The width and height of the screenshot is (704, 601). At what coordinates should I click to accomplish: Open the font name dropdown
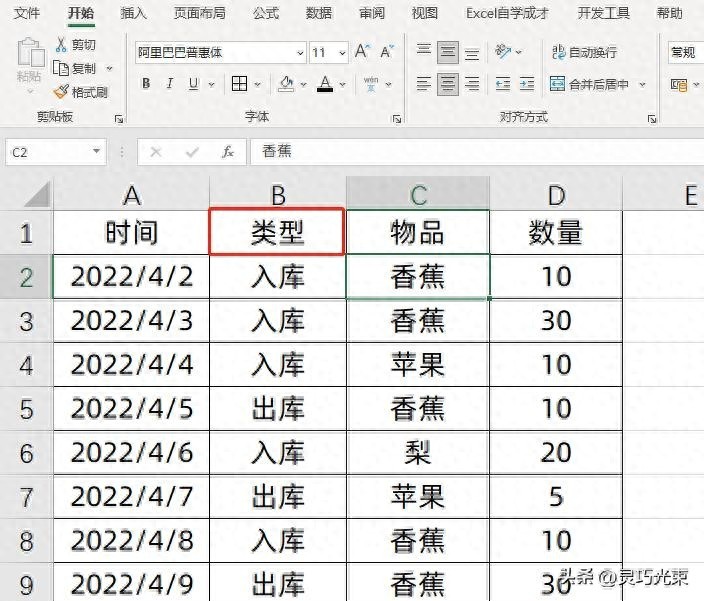300,53
